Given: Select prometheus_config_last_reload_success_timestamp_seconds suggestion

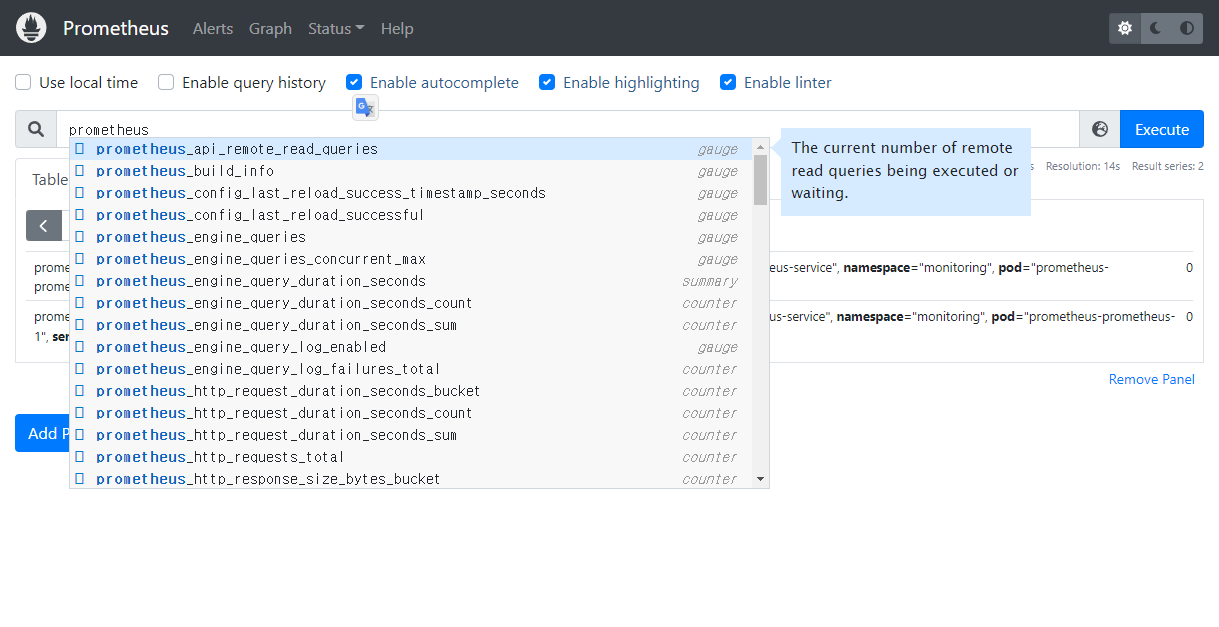Looking at the screenshot, I should click(411, 193).
